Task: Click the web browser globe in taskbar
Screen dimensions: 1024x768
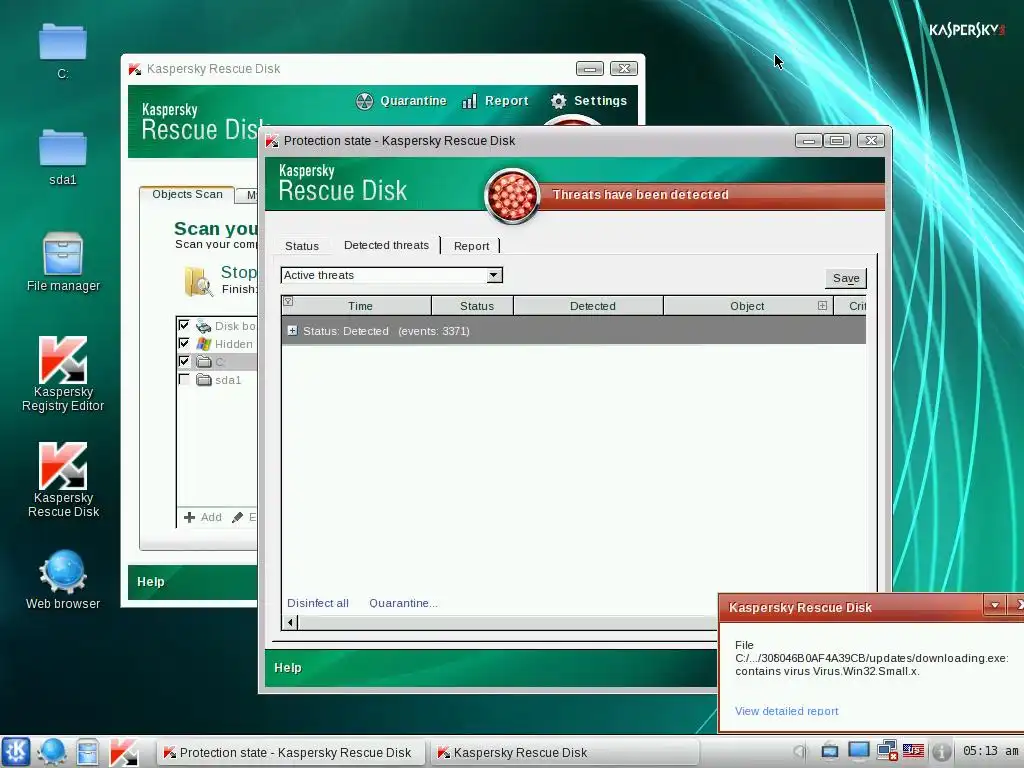Action: point(52,752)
